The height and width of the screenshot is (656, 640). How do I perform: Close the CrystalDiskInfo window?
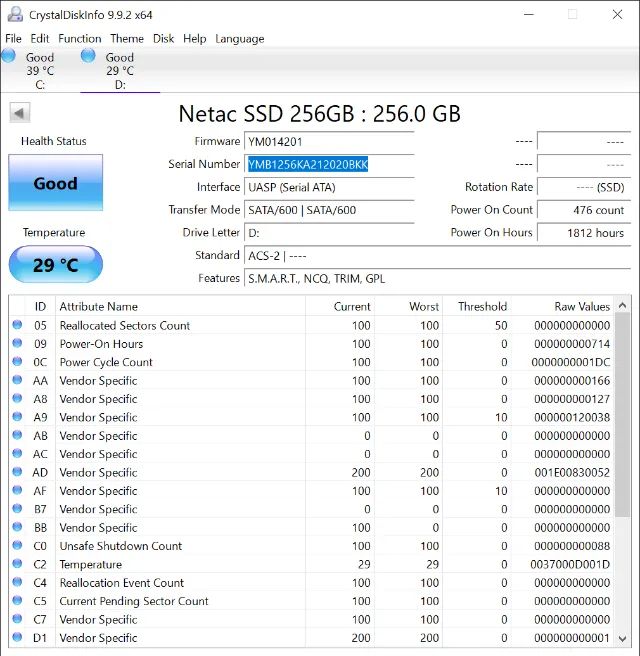pos(617,15)
